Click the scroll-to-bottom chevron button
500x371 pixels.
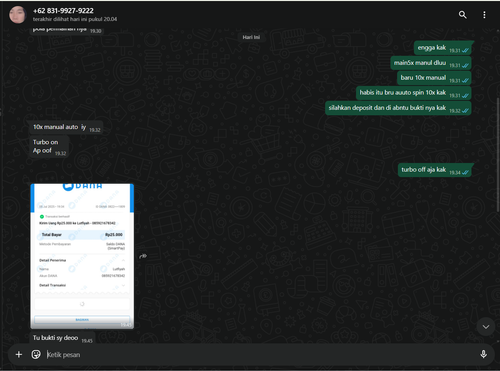pyautogui.click(x=486, y=327)
